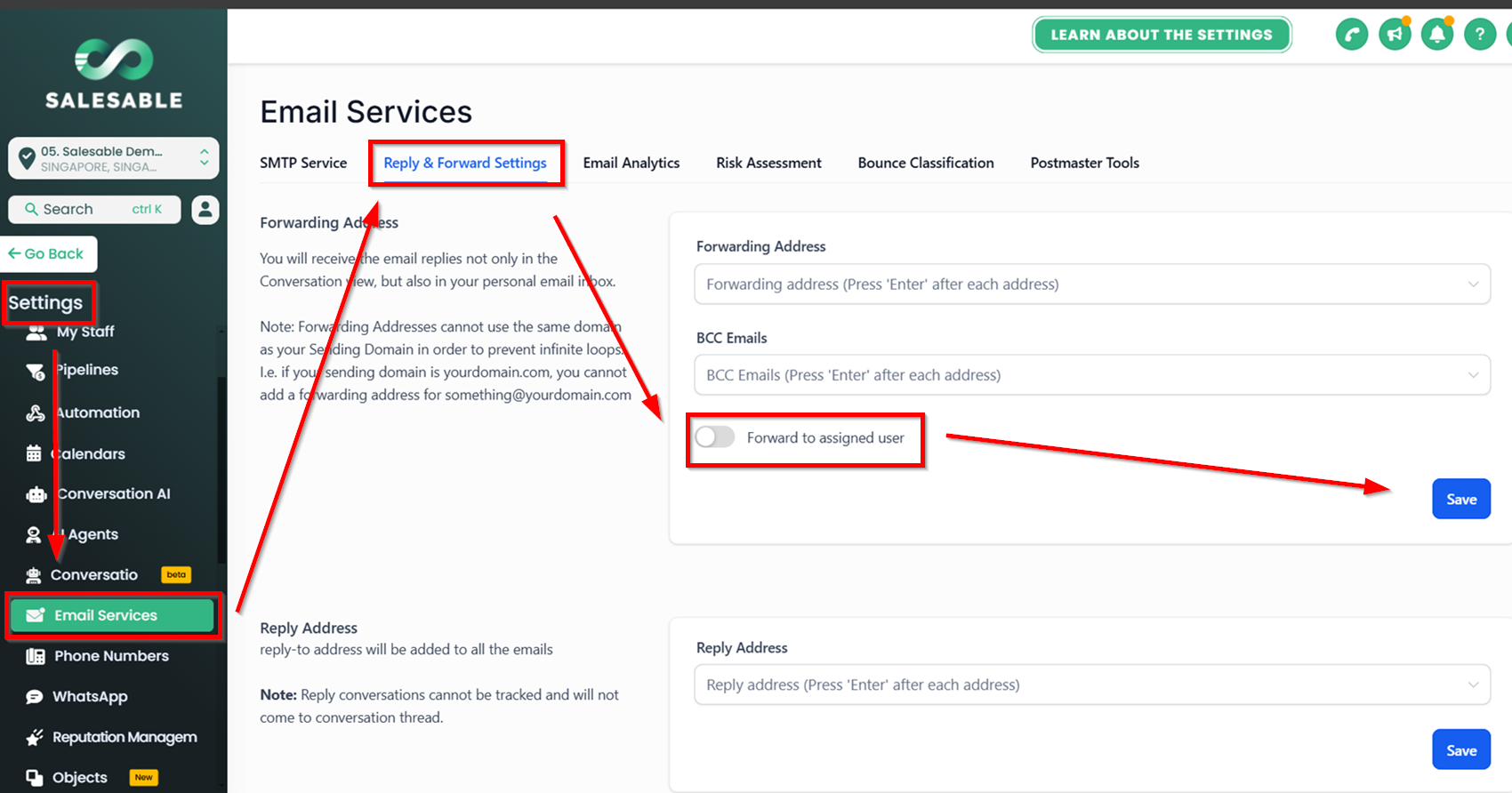Screen dimensions: 1512x793
Task: Click the location pin icon of account switcher
Action: click(28, 157)
